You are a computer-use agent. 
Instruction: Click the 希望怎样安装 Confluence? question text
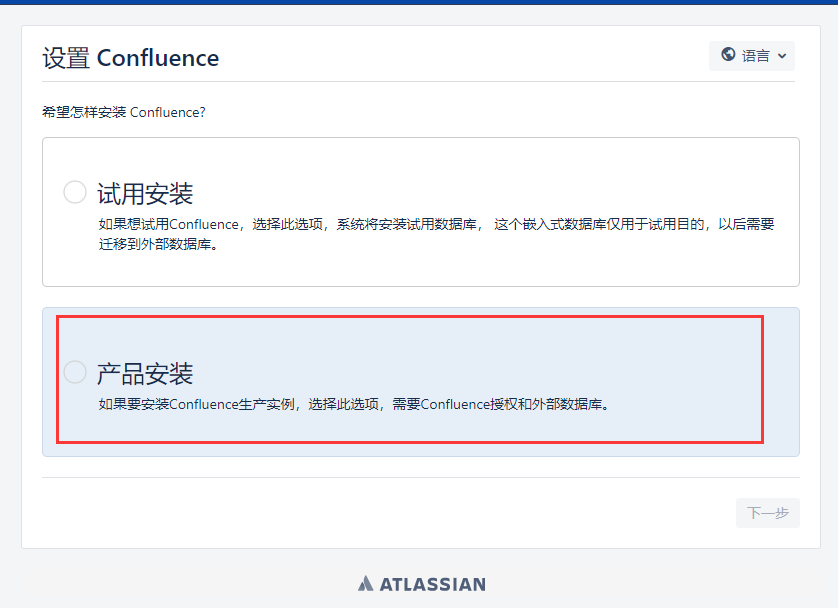click(x=124, y=112)
